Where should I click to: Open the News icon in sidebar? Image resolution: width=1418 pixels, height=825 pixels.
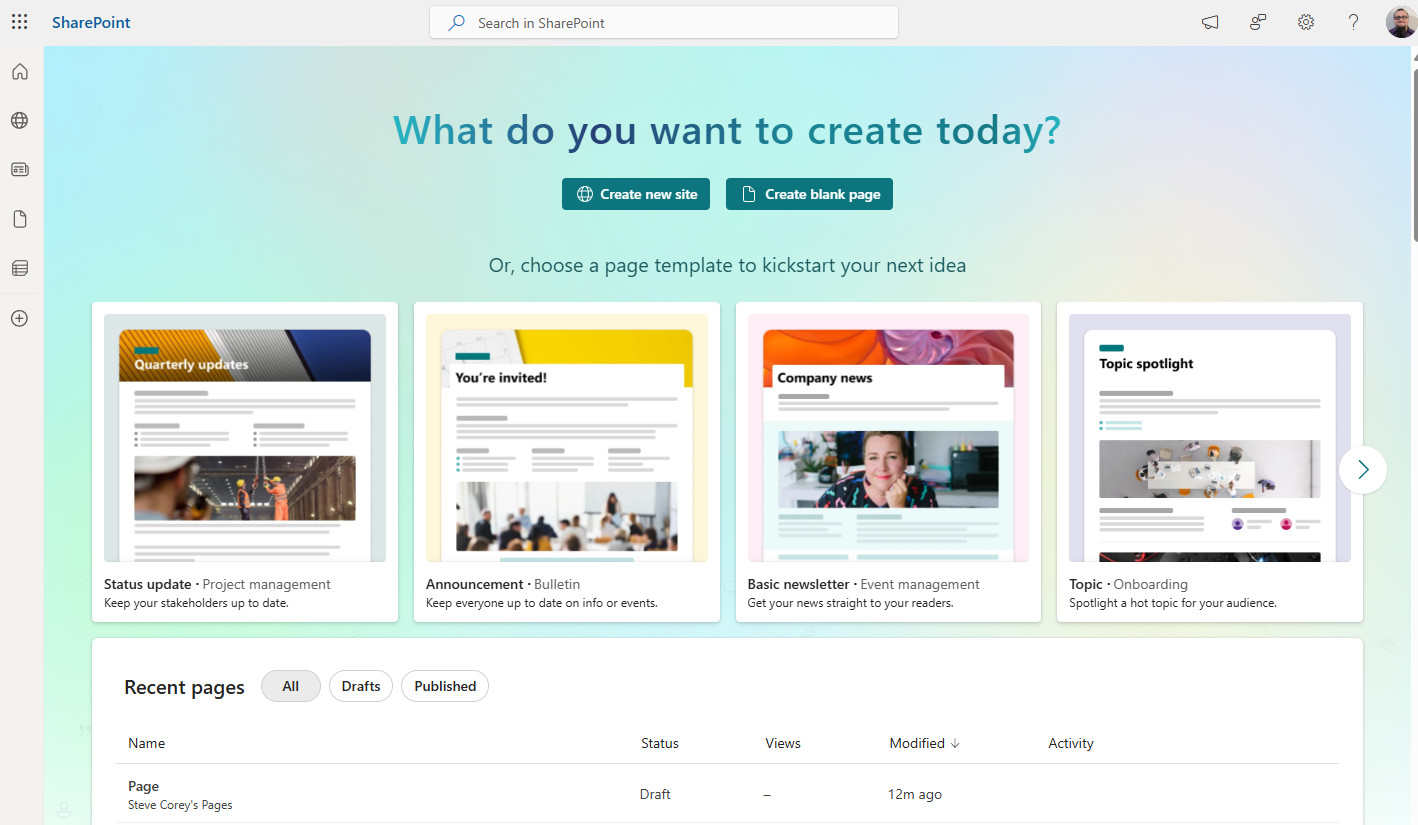pyautogui.click(x=20, y=170)
